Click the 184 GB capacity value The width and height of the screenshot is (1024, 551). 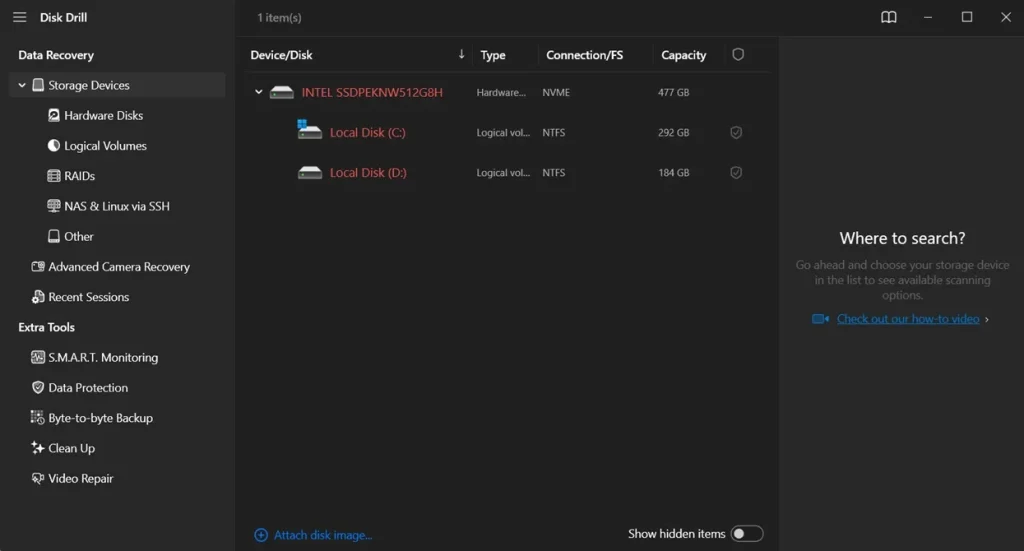pyautogui.click(x=673, y=173)
